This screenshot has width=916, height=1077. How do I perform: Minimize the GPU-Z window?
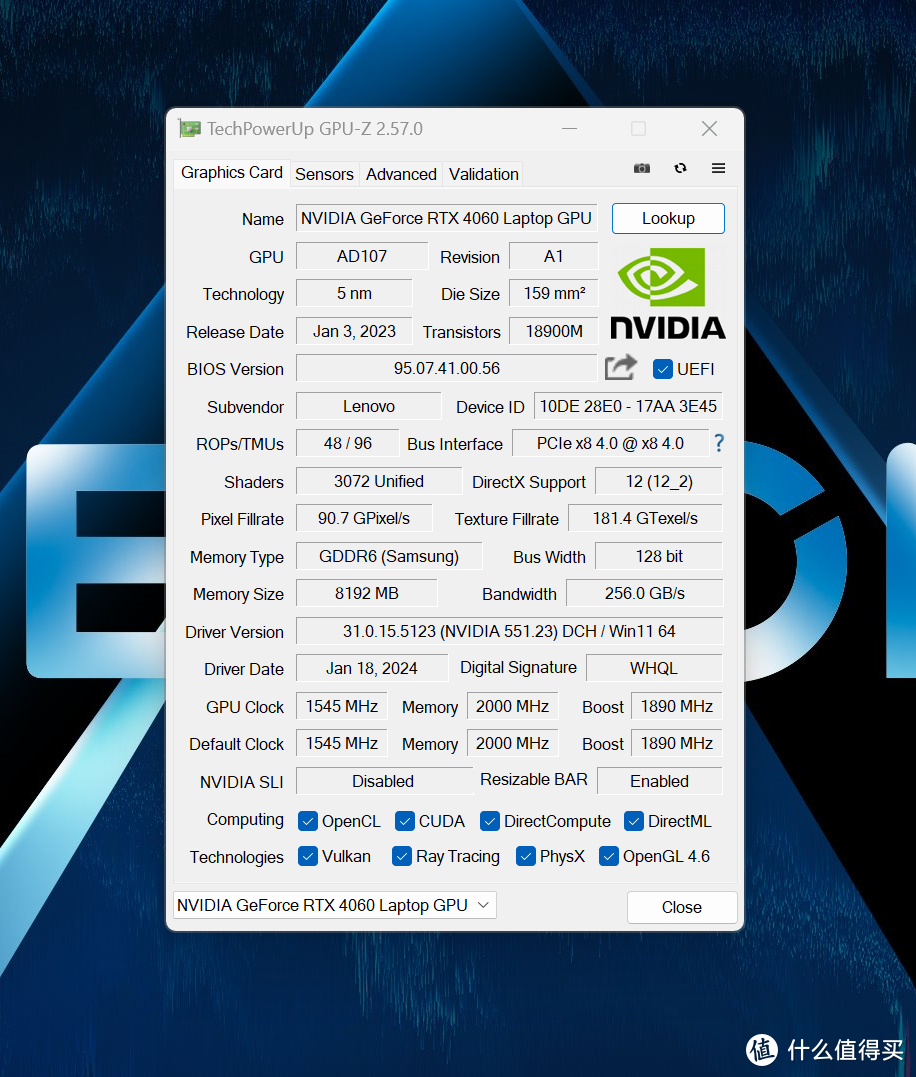(x=569, y=128)
